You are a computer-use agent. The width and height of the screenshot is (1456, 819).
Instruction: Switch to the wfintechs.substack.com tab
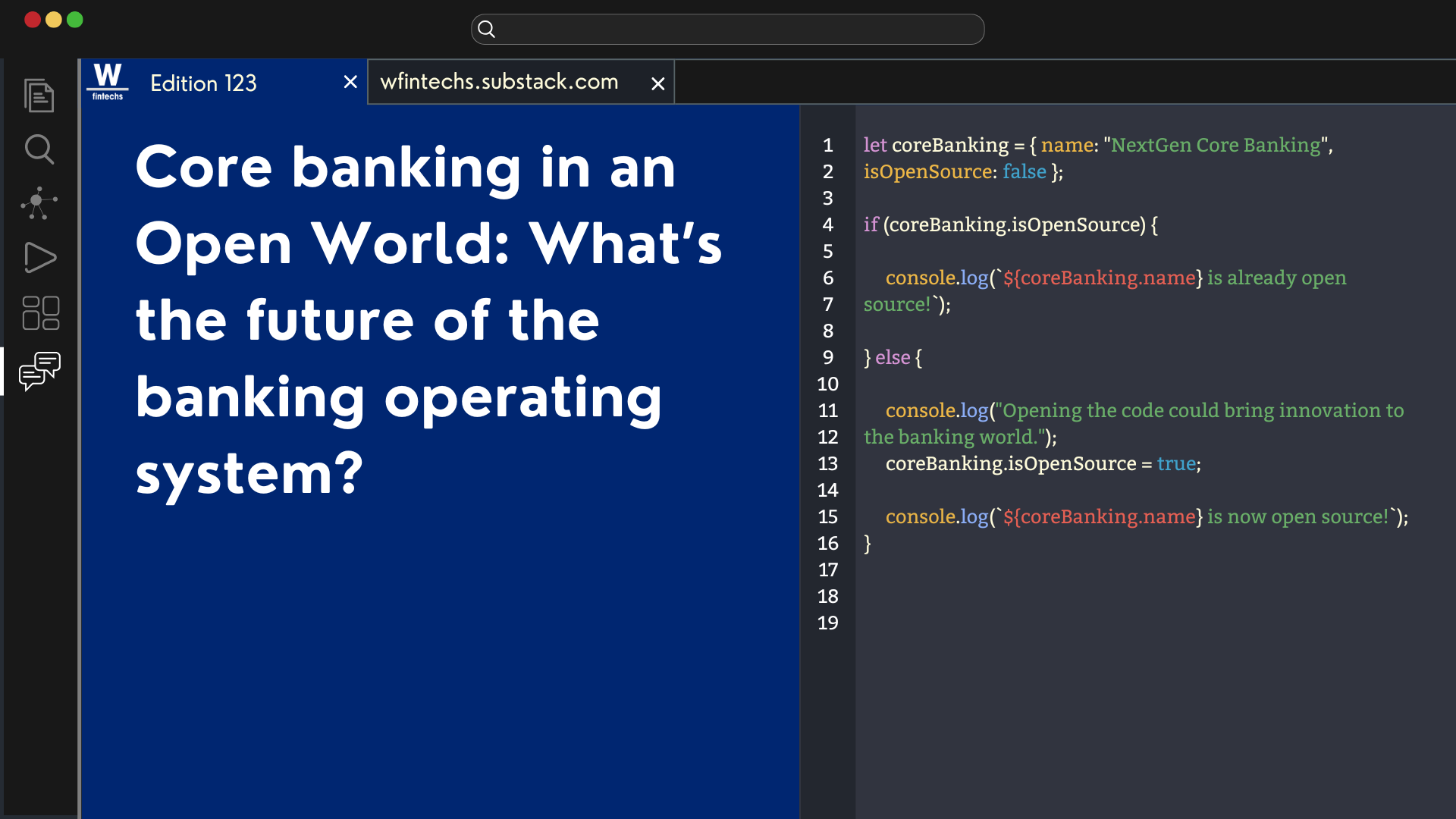500,82
